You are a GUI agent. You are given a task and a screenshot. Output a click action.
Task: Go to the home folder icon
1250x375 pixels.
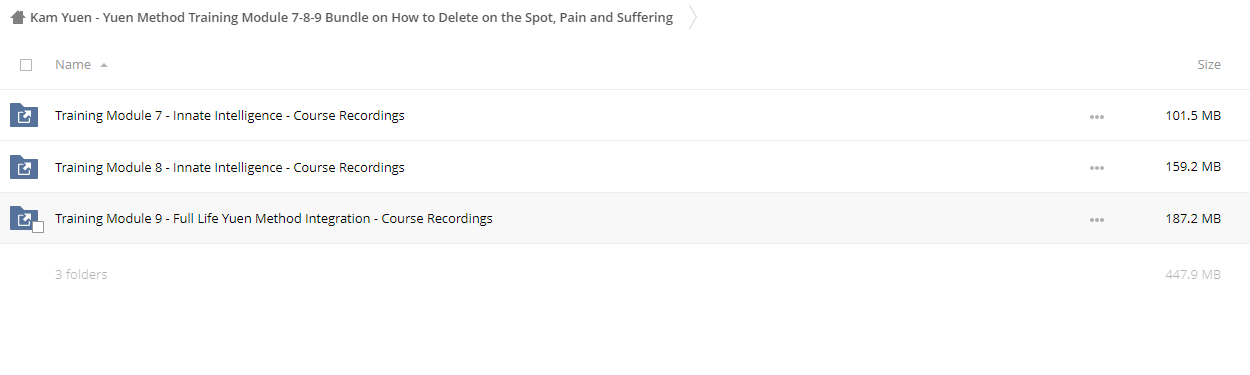coord(17,18)
